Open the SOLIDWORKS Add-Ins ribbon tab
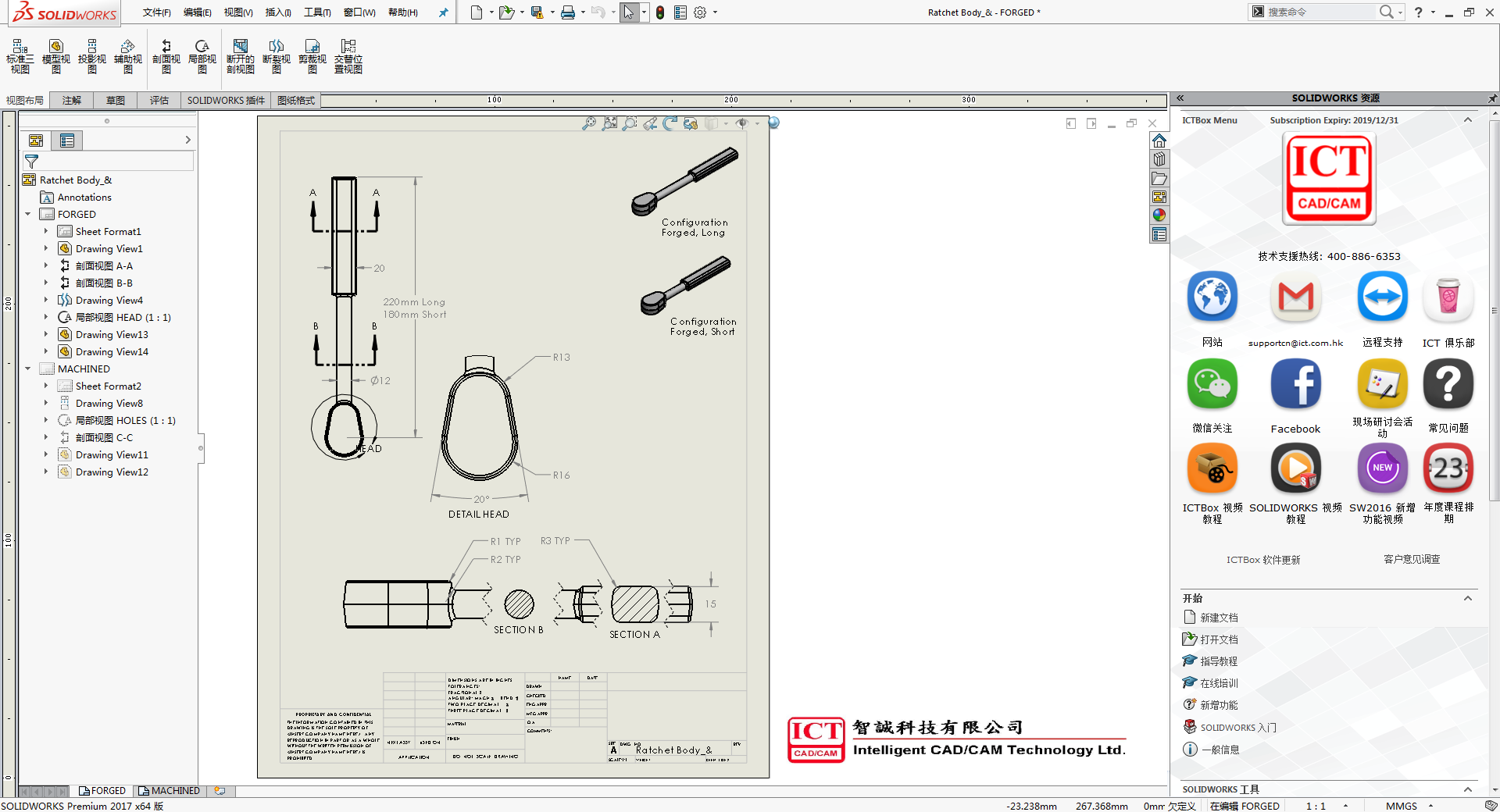1500x812 pixels. (x=226, y=101)
